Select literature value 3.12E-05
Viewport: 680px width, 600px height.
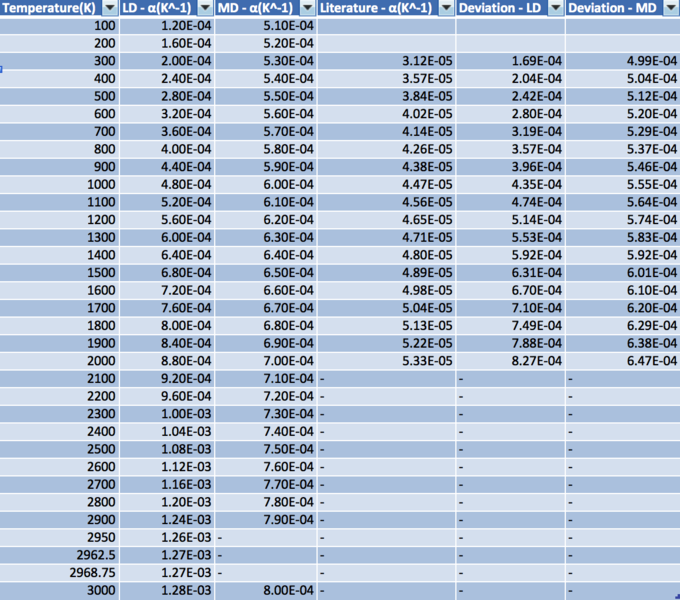[x=386, y=61]
